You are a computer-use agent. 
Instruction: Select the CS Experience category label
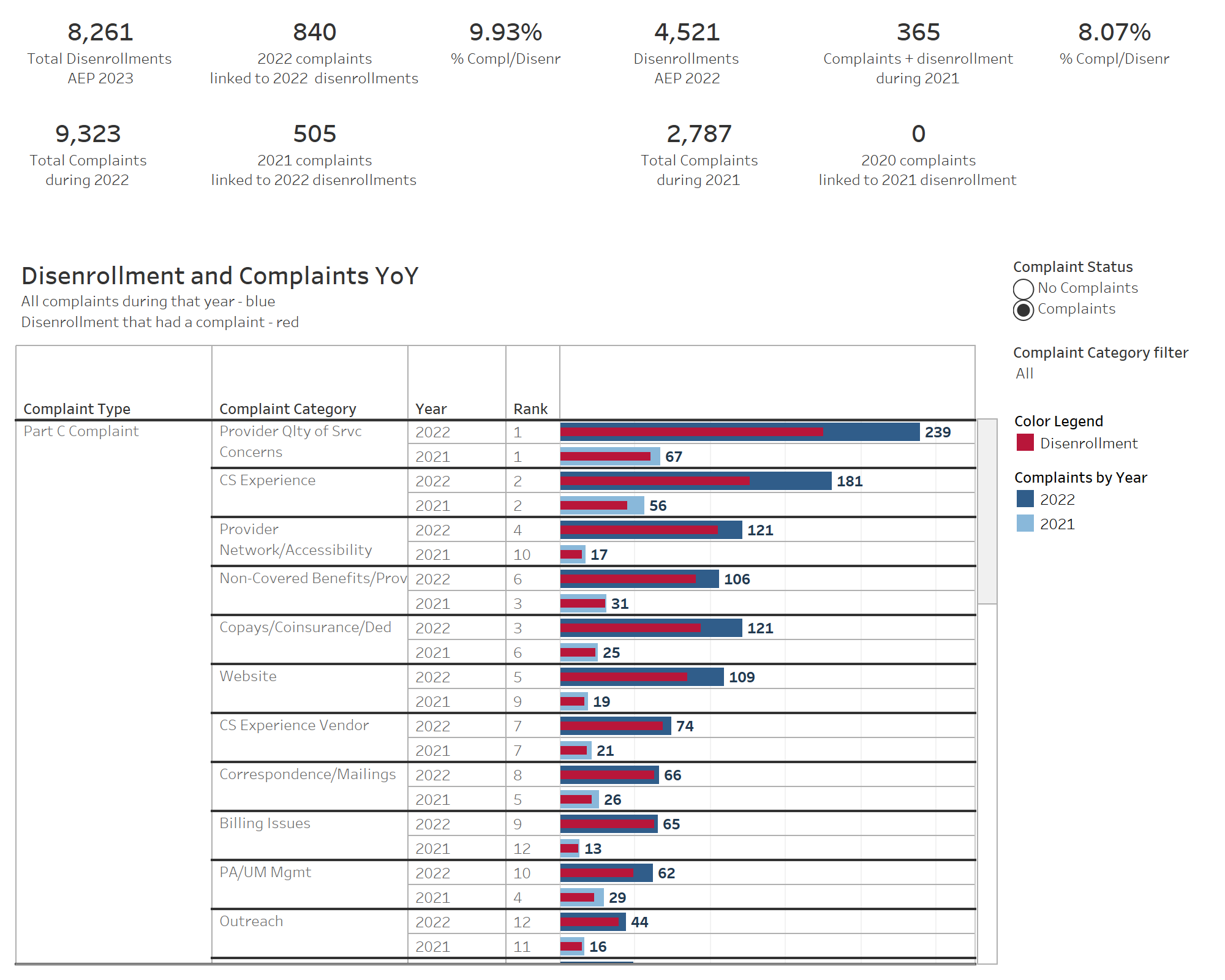click(268, 480)
